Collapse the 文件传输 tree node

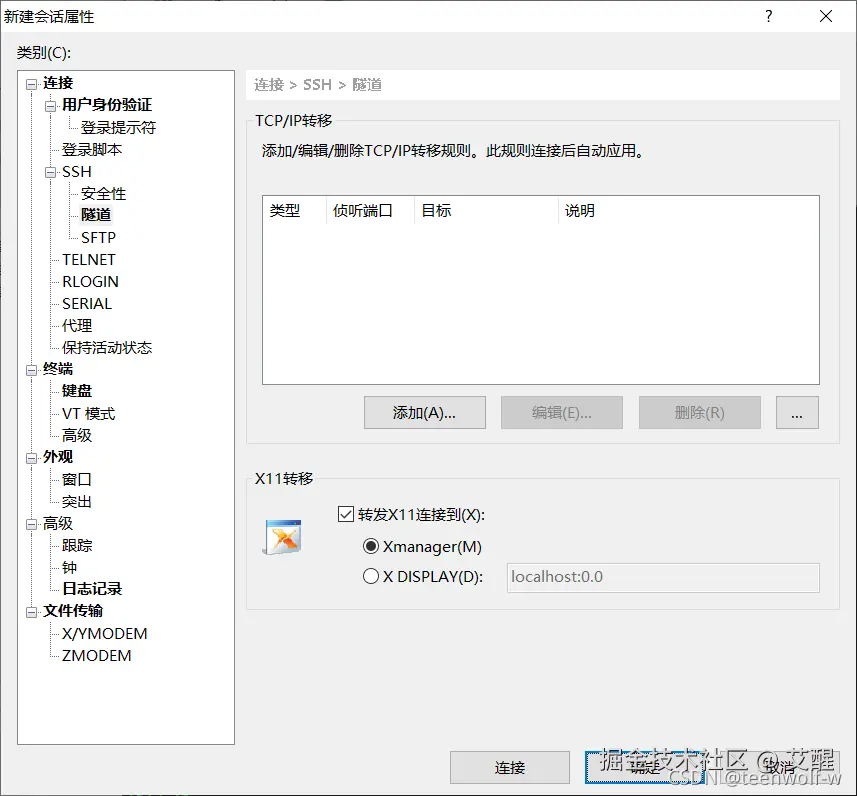31,611
